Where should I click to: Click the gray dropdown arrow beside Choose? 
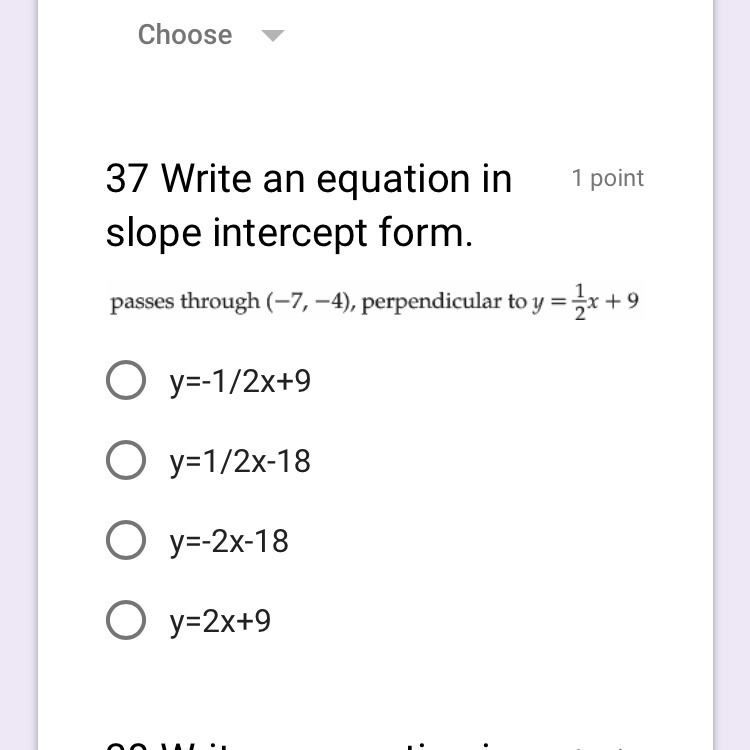pyautogui.click(x=272, y=36)
